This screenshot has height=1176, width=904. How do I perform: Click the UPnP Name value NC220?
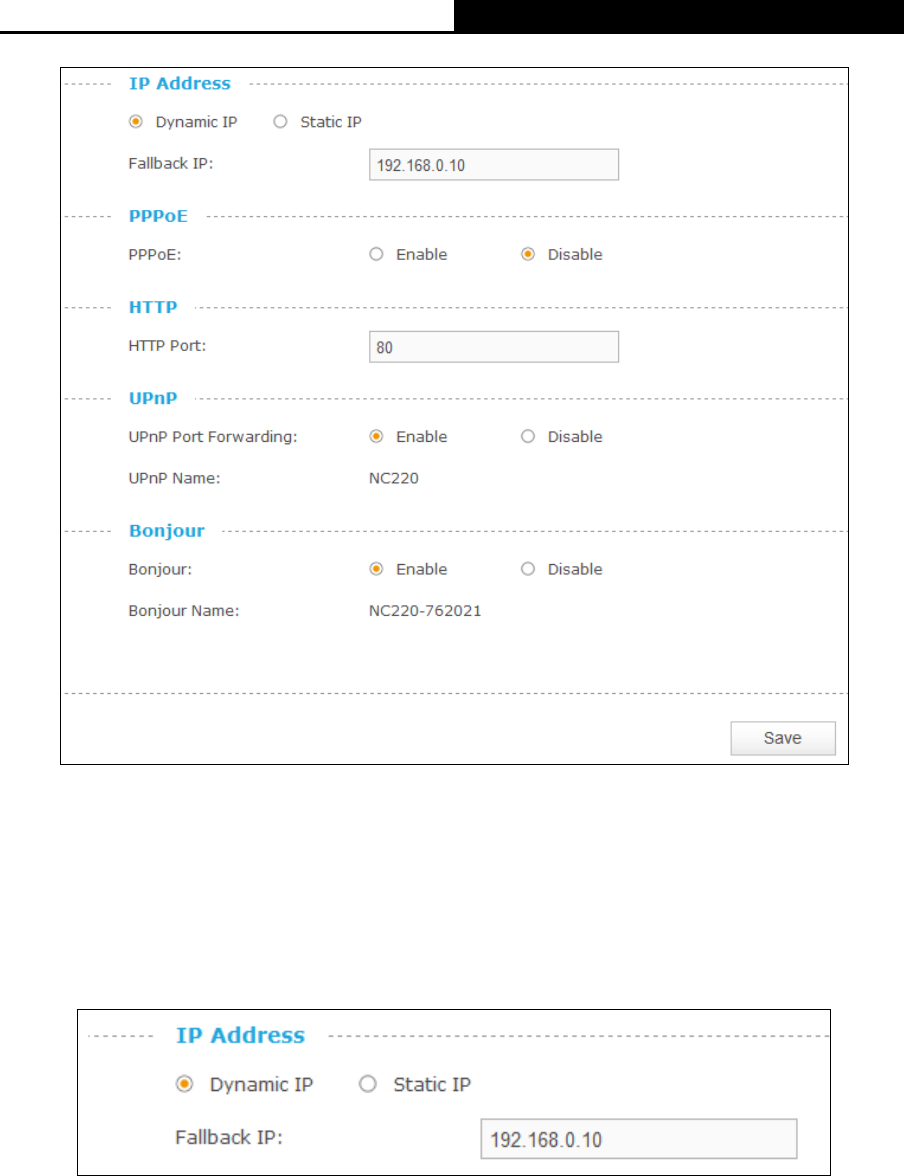pyautogui.click(x=394, y=478)
